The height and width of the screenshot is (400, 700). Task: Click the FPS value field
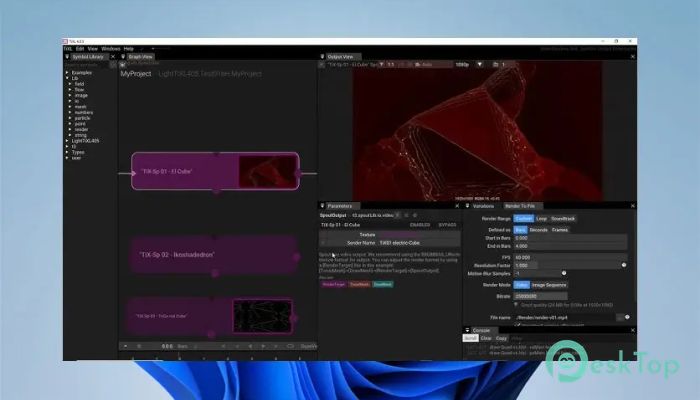click(570, 258)
